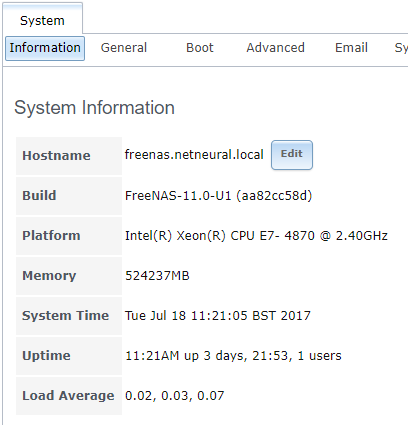Click the build value FreeNAS-11.0-U1
408x425 pixels.
218,195
